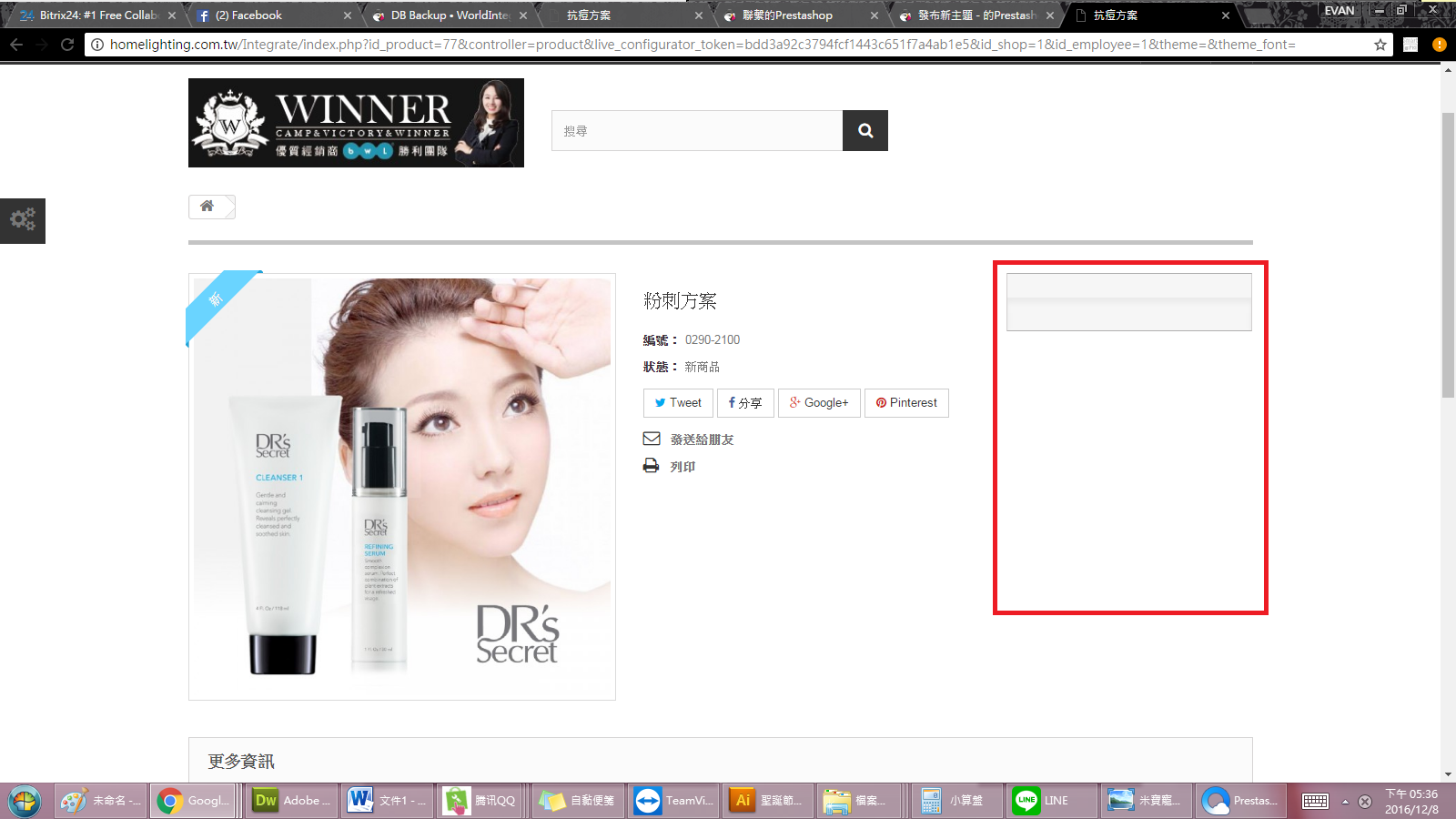
Task: Close the DB Backup tab
Action: 523,15
